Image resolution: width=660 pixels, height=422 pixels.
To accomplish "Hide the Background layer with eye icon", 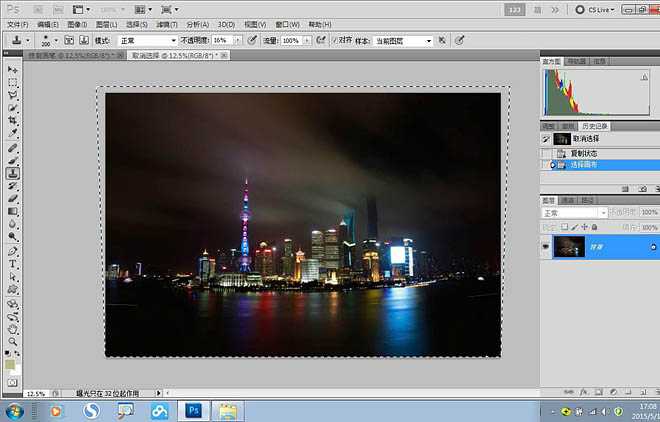I will 546,247.
